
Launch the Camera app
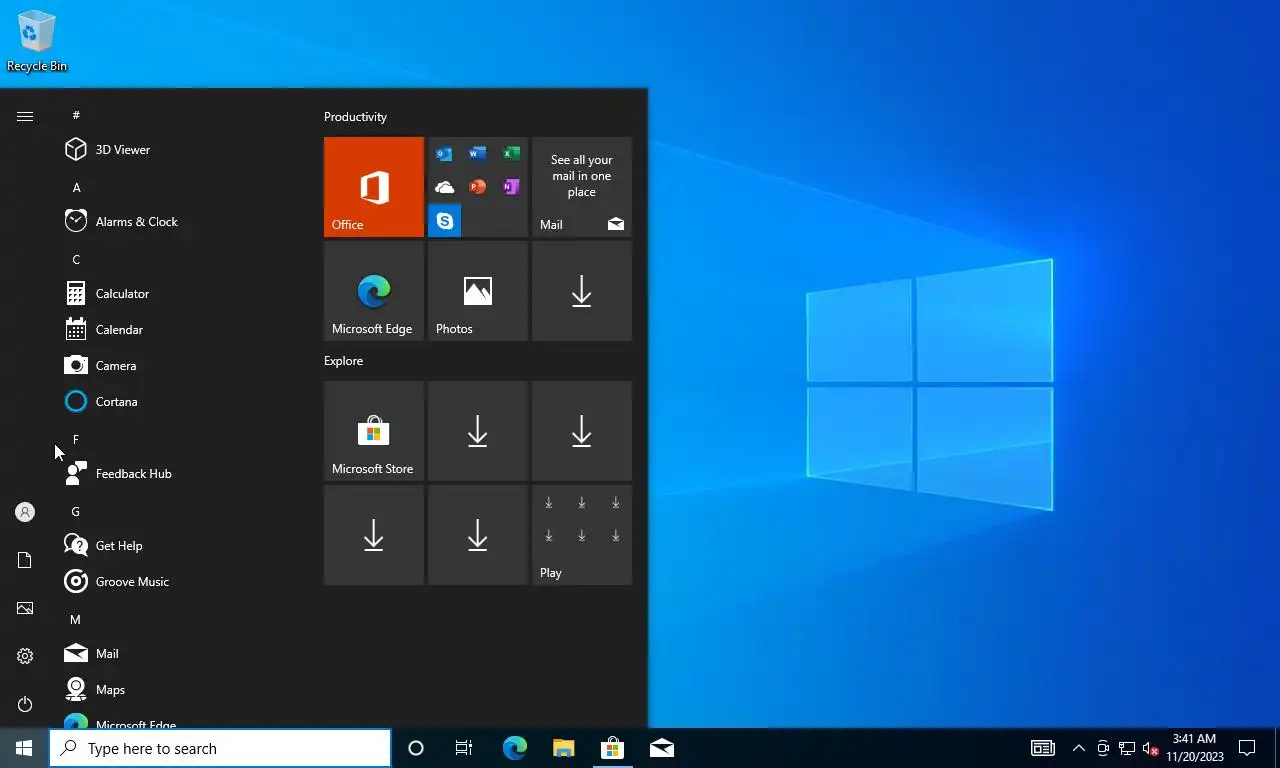click(180, 365)
